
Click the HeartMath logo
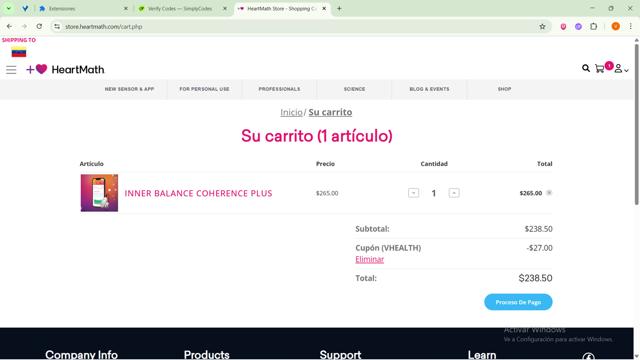(x=65, y=69)
